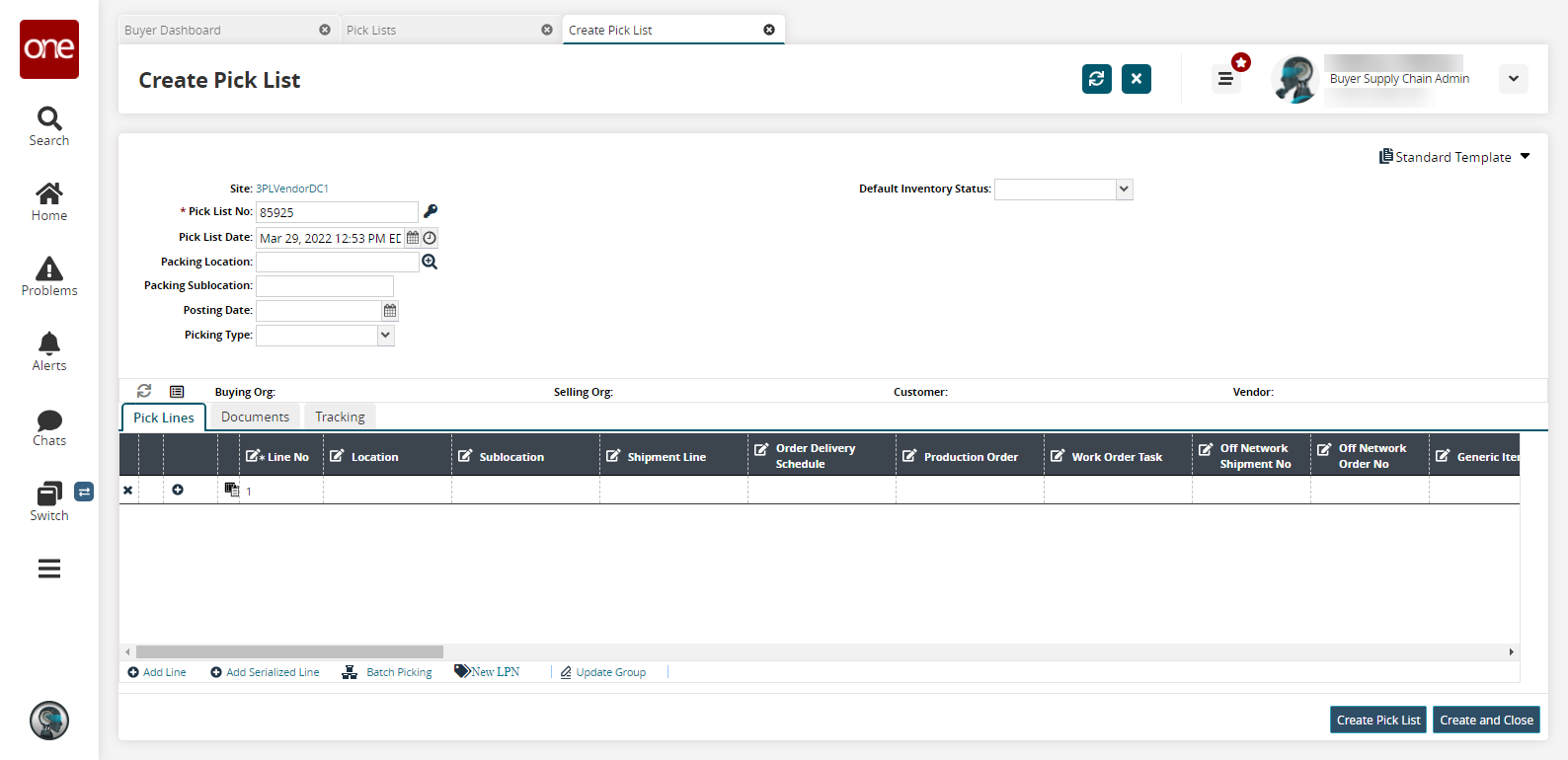Open the Standard Template dropdown
1568x760 pixels.
click(x=1454, y=157)
